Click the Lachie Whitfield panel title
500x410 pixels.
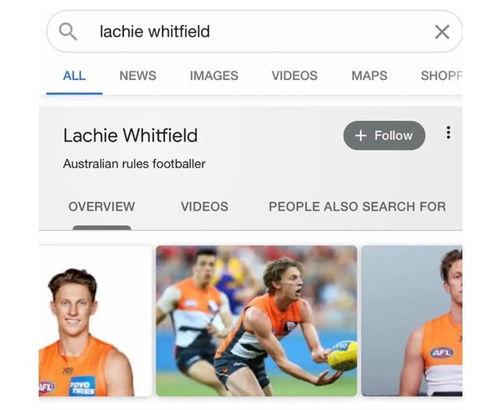coord(130,136)
